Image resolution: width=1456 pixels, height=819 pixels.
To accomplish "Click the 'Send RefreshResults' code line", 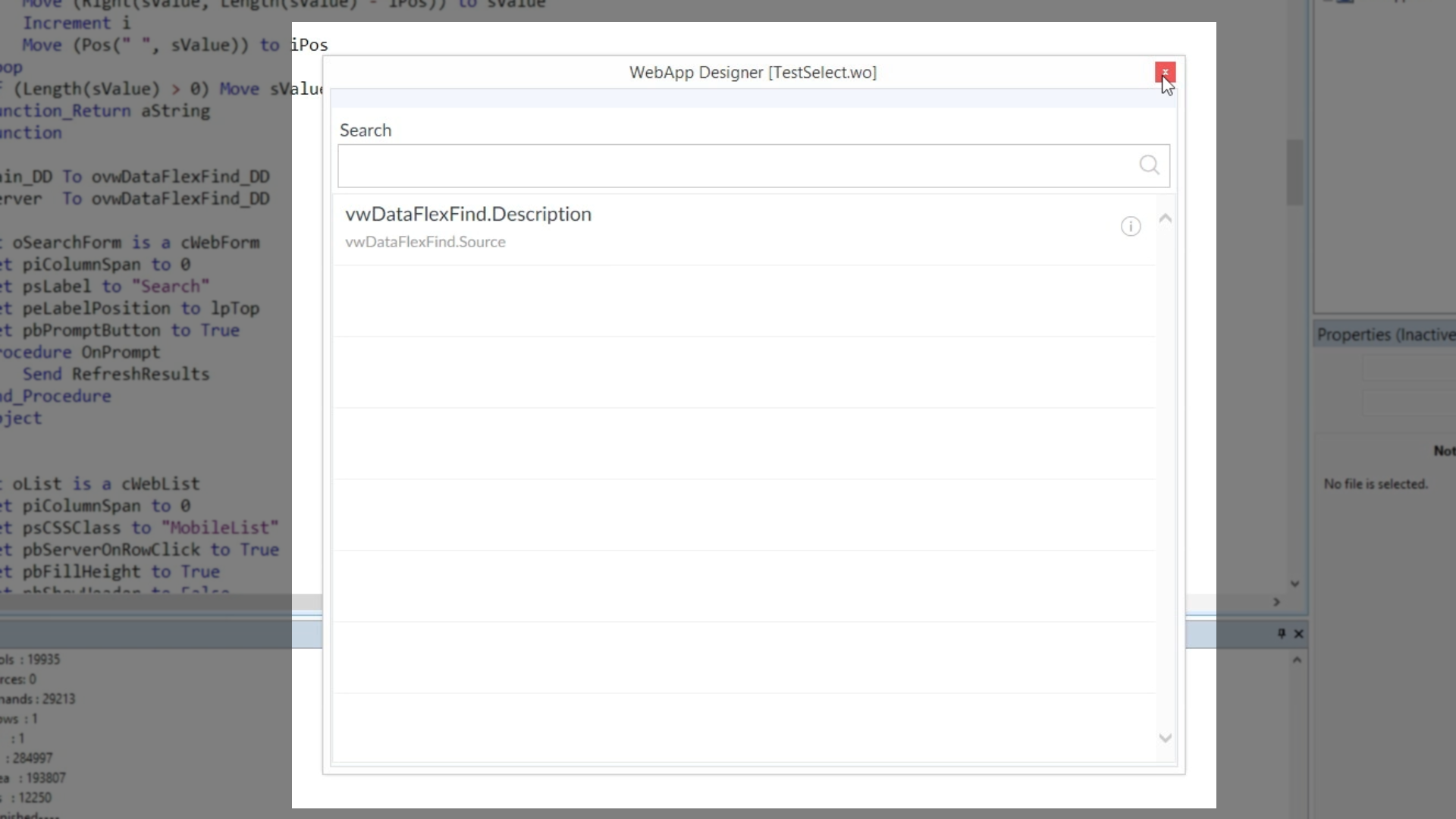I will (x=115, y=374).
